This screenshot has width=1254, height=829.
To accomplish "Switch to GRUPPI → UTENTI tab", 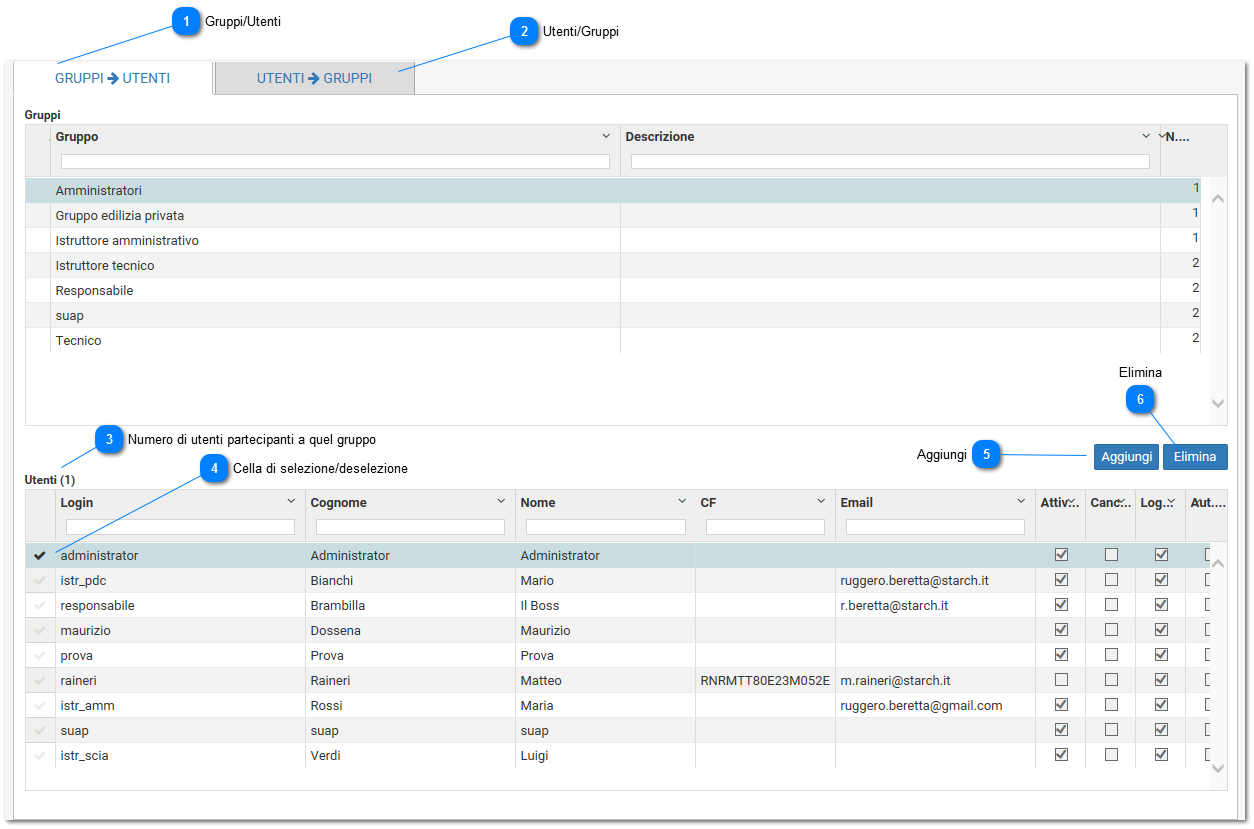I will coord(112,78).
